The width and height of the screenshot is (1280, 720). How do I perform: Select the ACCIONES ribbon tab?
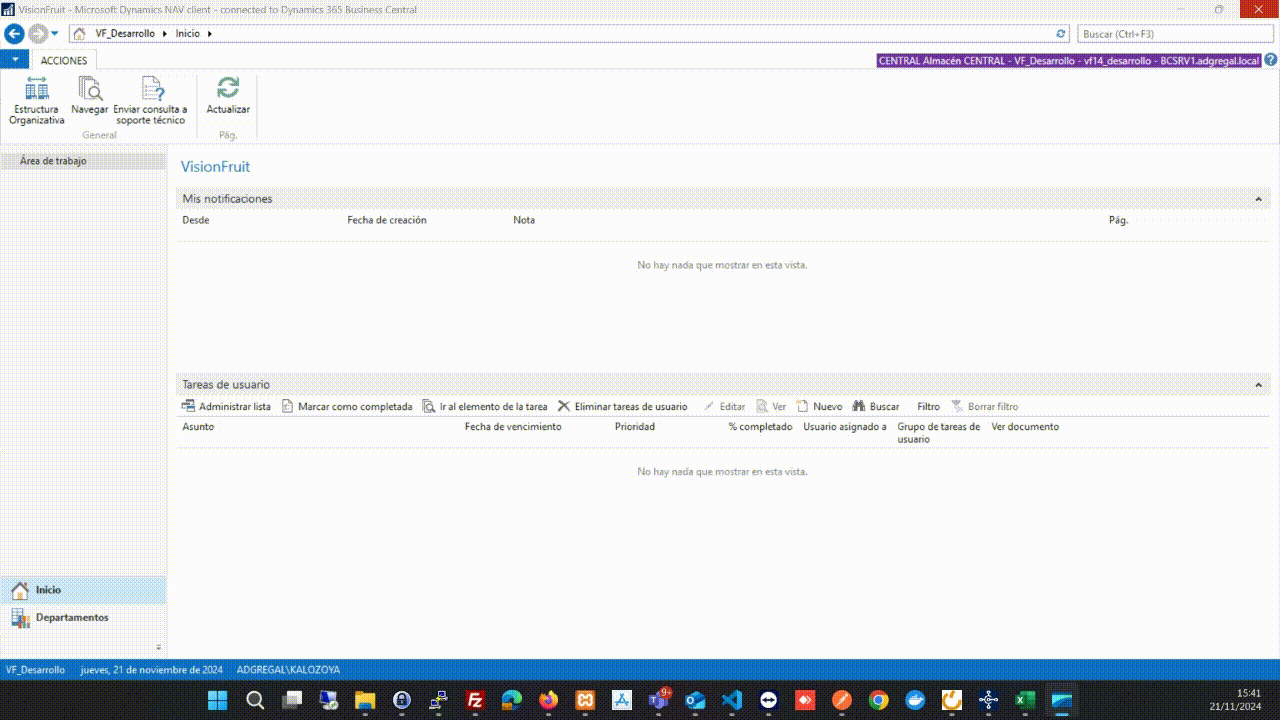click(64, 61)
